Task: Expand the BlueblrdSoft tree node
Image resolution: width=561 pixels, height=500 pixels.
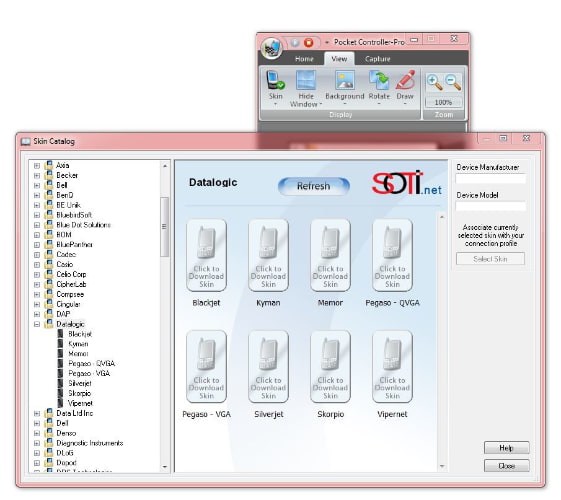Action: tap(36, 215)
